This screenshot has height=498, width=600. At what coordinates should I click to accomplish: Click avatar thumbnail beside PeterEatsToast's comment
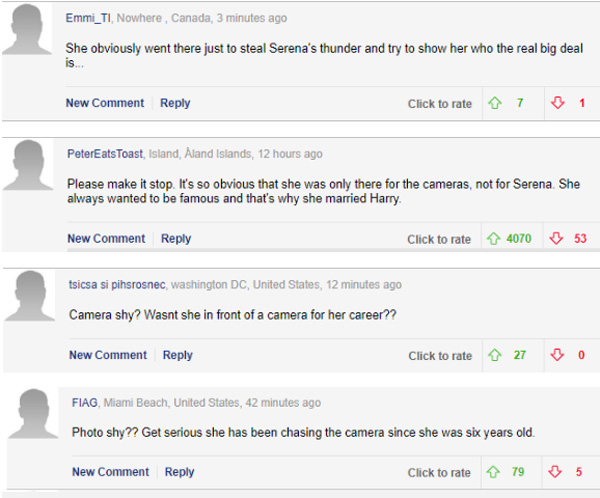(30, 167)
